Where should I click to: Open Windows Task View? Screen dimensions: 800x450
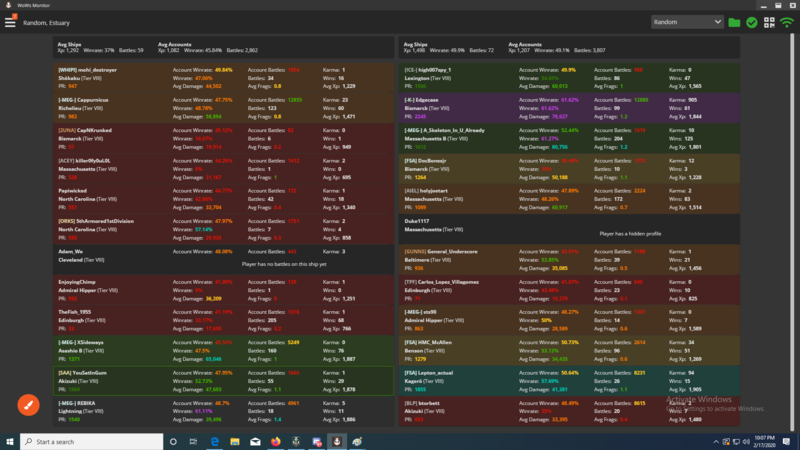[193, 441]
